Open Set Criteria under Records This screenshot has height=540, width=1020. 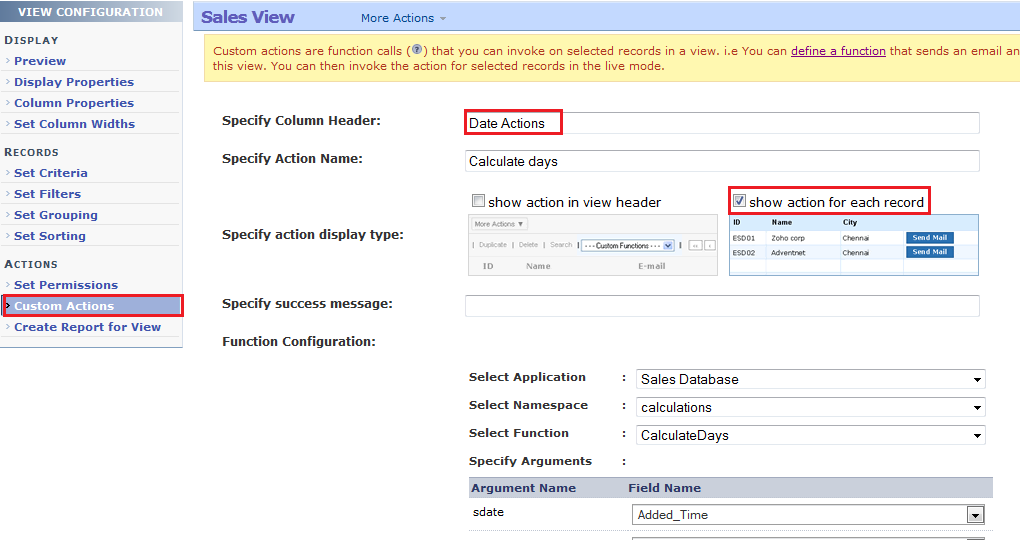pos(50,173)
